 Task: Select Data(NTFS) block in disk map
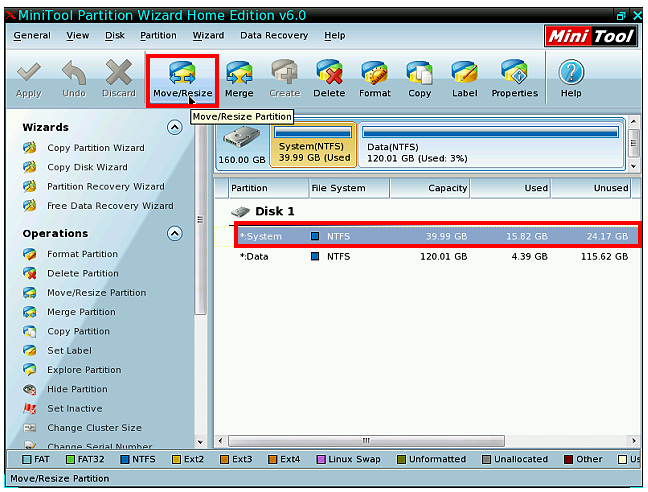[x=491, y=145]
